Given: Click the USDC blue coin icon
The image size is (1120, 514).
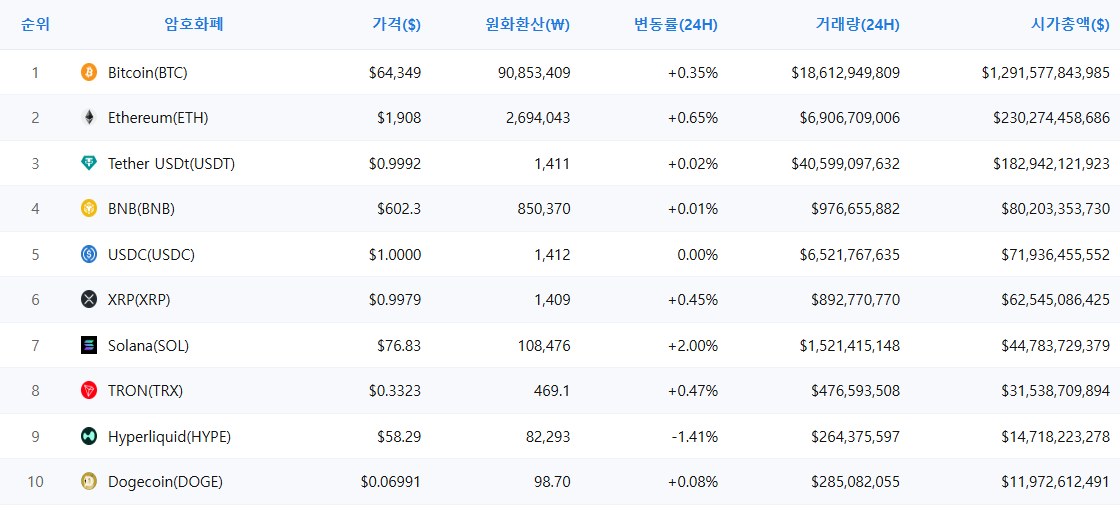Looking at the screenshot, I should [x=89, y=254].
